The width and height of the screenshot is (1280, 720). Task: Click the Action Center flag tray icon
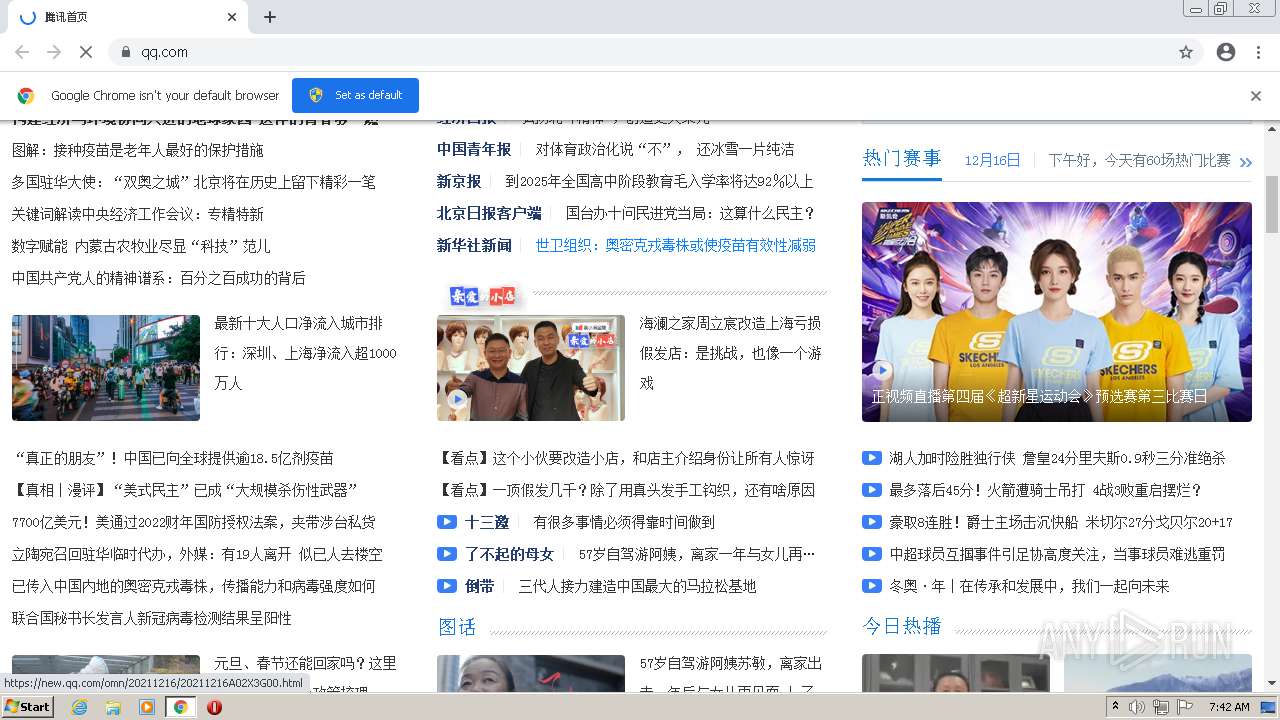click(1185, 707)
